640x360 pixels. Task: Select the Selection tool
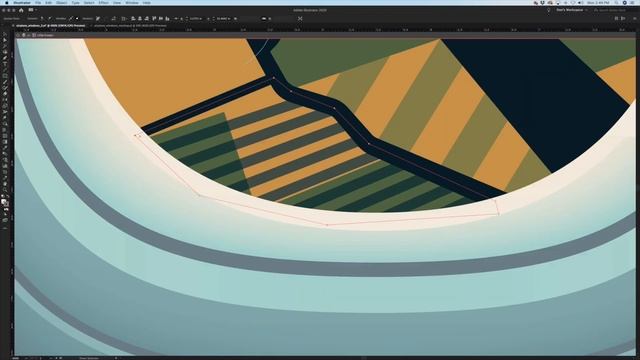pos(5,35)
